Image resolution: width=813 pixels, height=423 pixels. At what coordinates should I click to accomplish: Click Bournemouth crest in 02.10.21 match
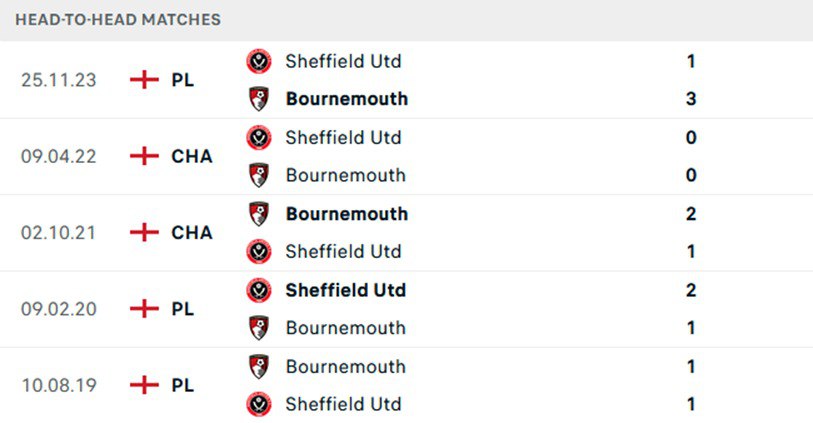tap(259, 213)
